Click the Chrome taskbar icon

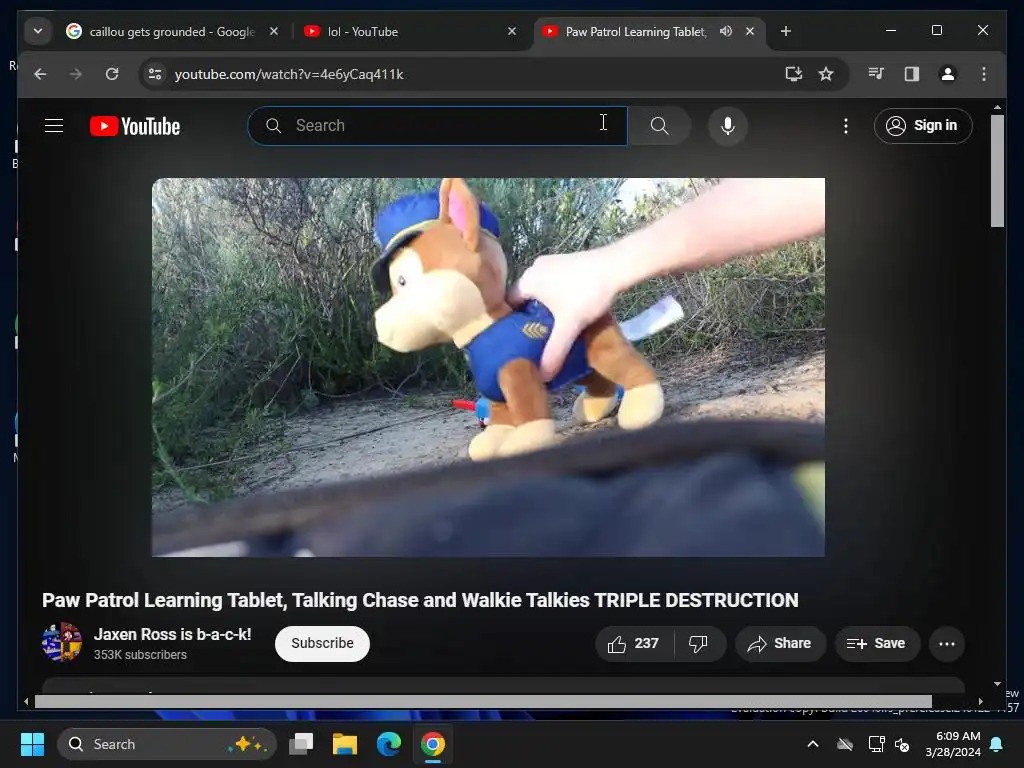432,744
